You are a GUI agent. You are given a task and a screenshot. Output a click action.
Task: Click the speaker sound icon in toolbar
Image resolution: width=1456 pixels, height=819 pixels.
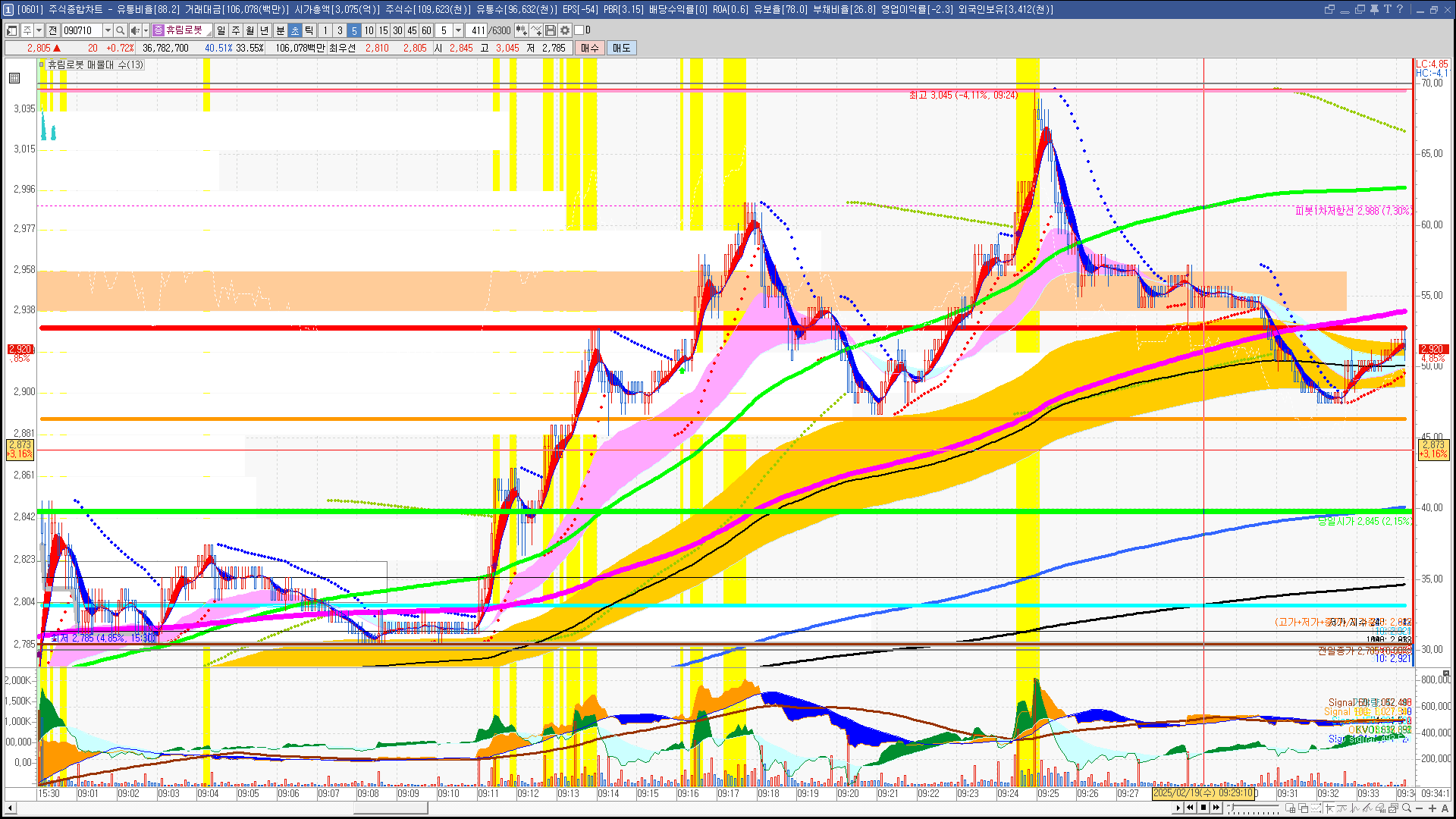pyautogui.click(x=134, y=30)
